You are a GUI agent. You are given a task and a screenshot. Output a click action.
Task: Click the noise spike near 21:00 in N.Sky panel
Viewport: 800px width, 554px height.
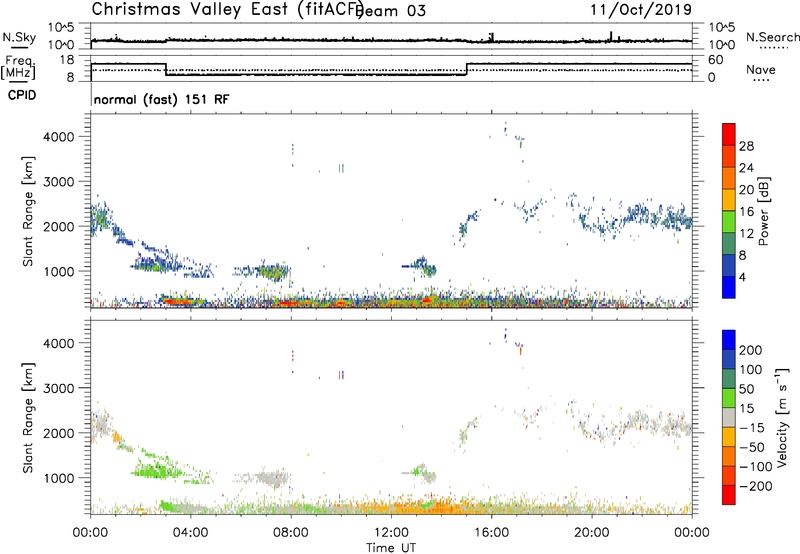coord(611,36)
